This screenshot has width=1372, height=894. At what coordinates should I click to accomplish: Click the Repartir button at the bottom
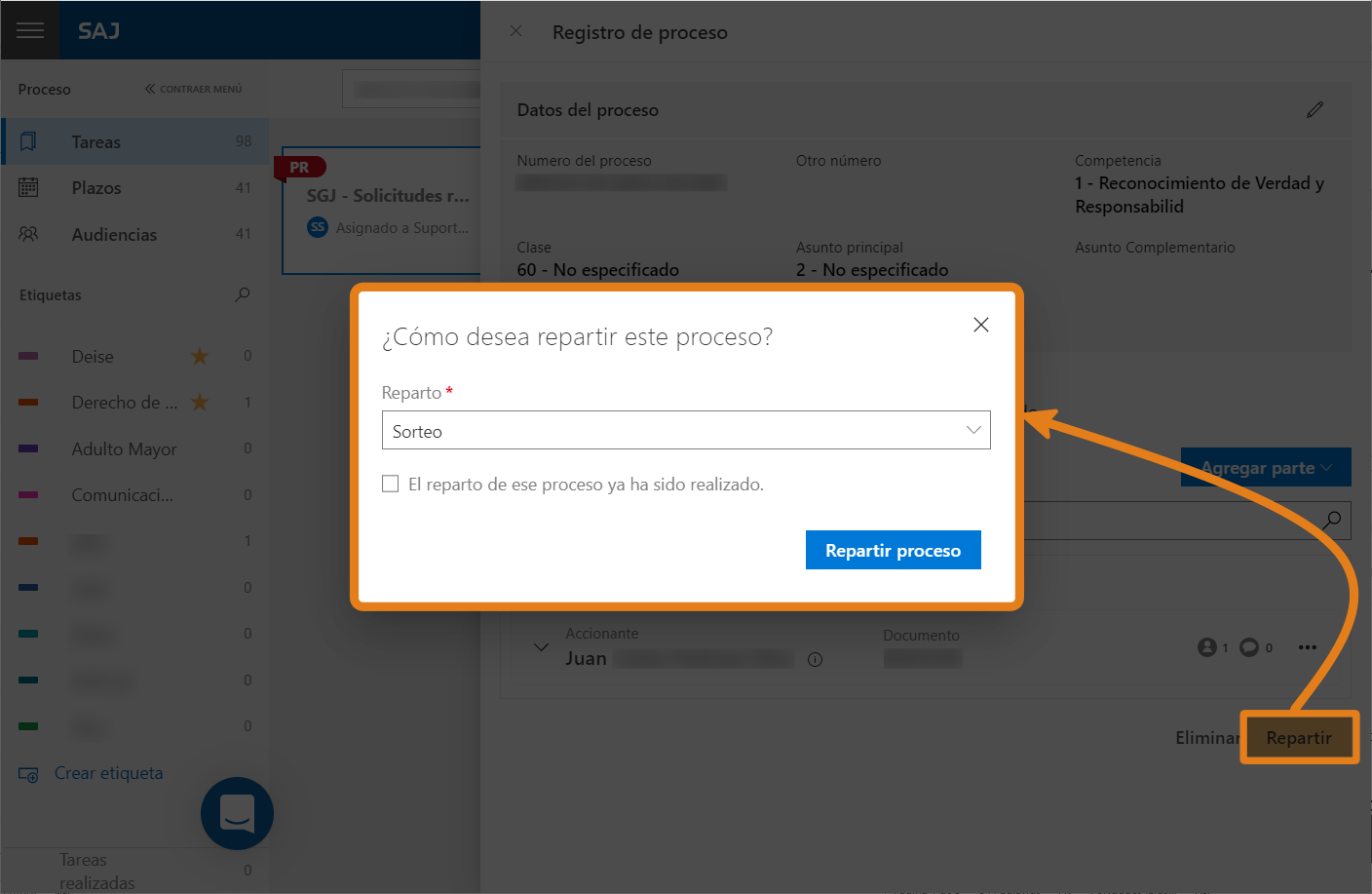[x=1299, y=737]
